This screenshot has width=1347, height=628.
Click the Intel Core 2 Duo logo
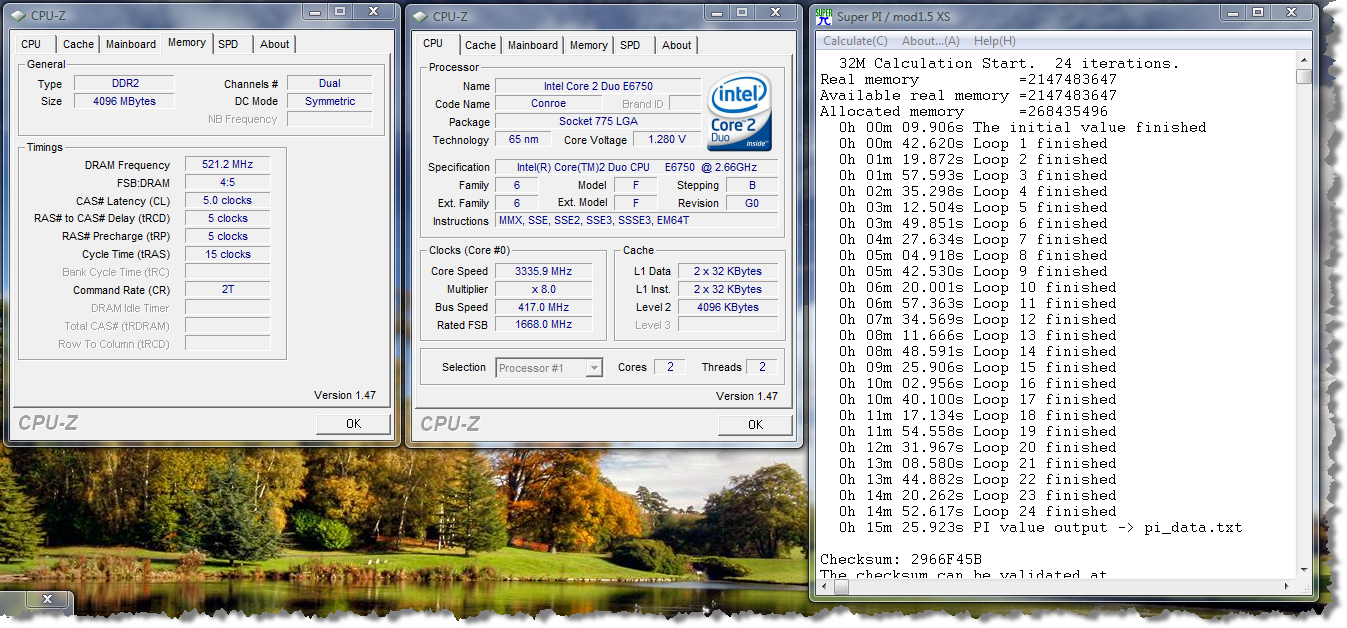pyautogui.click(x=739, y=112)
